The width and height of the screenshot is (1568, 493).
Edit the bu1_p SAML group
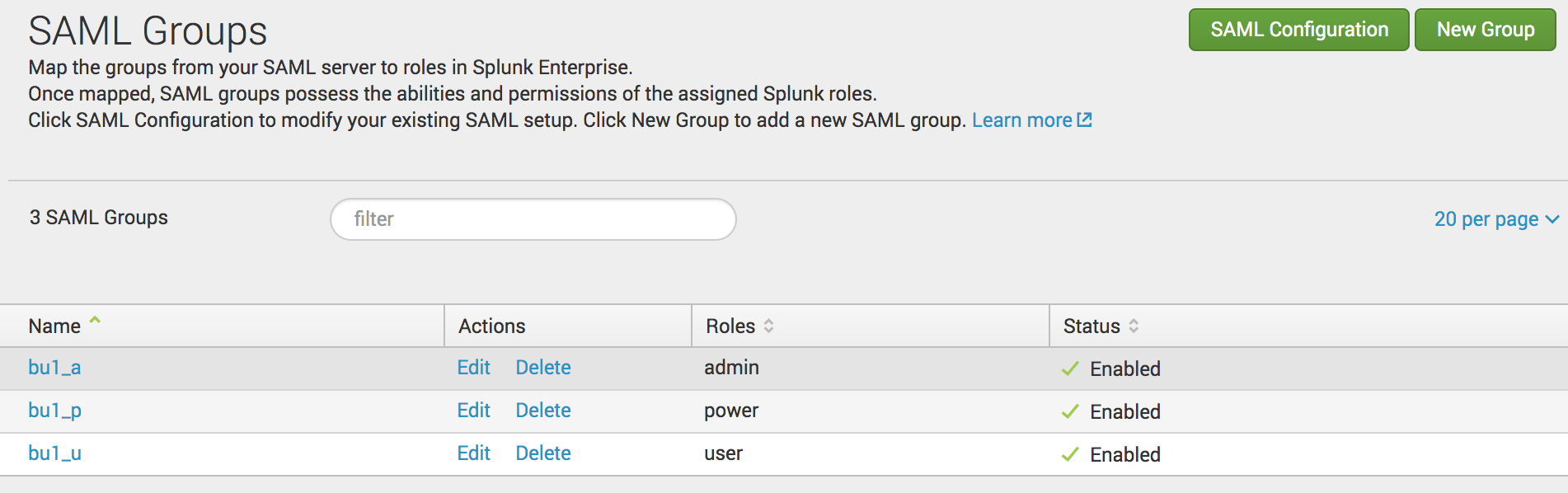click(x=473, y=411)
